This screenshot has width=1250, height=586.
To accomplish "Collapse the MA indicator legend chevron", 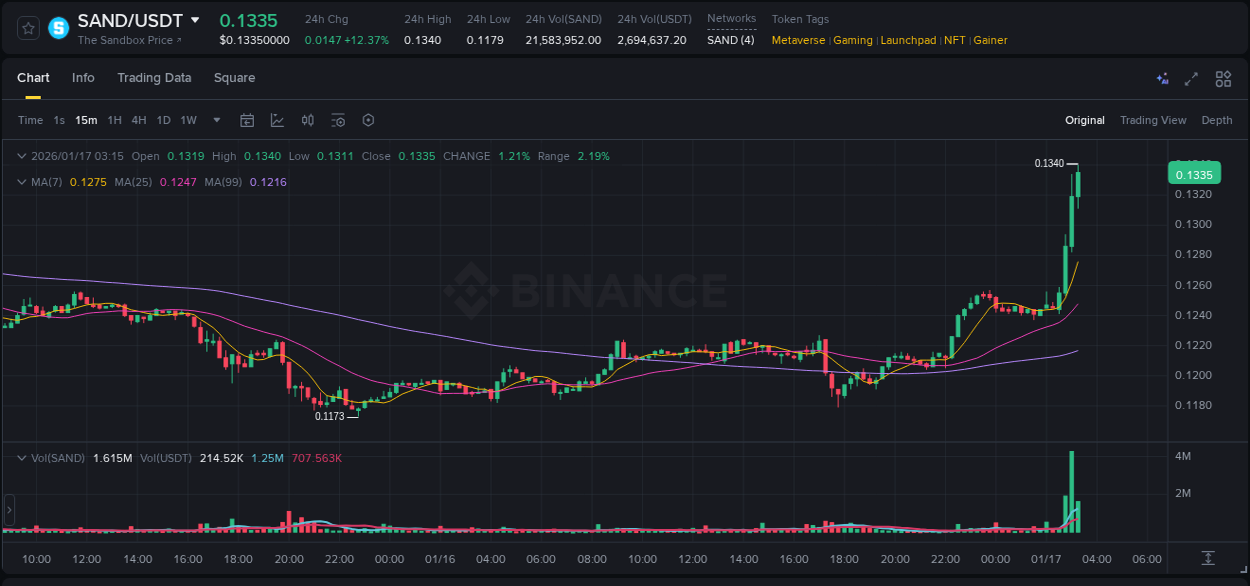I will pos(21,182).
